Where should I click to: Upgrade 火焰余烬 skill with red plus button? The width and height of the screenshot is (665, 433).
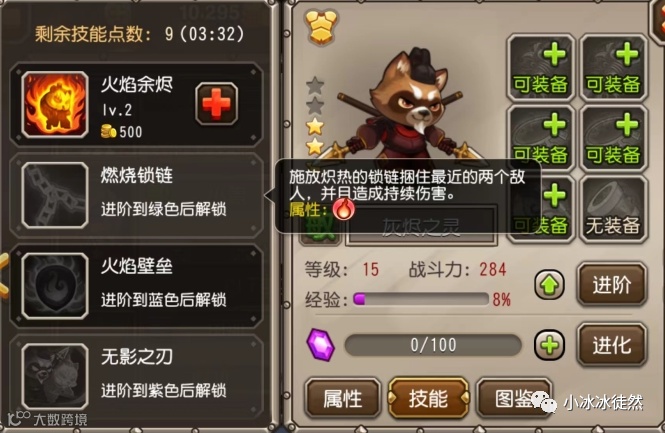(216, 103)
